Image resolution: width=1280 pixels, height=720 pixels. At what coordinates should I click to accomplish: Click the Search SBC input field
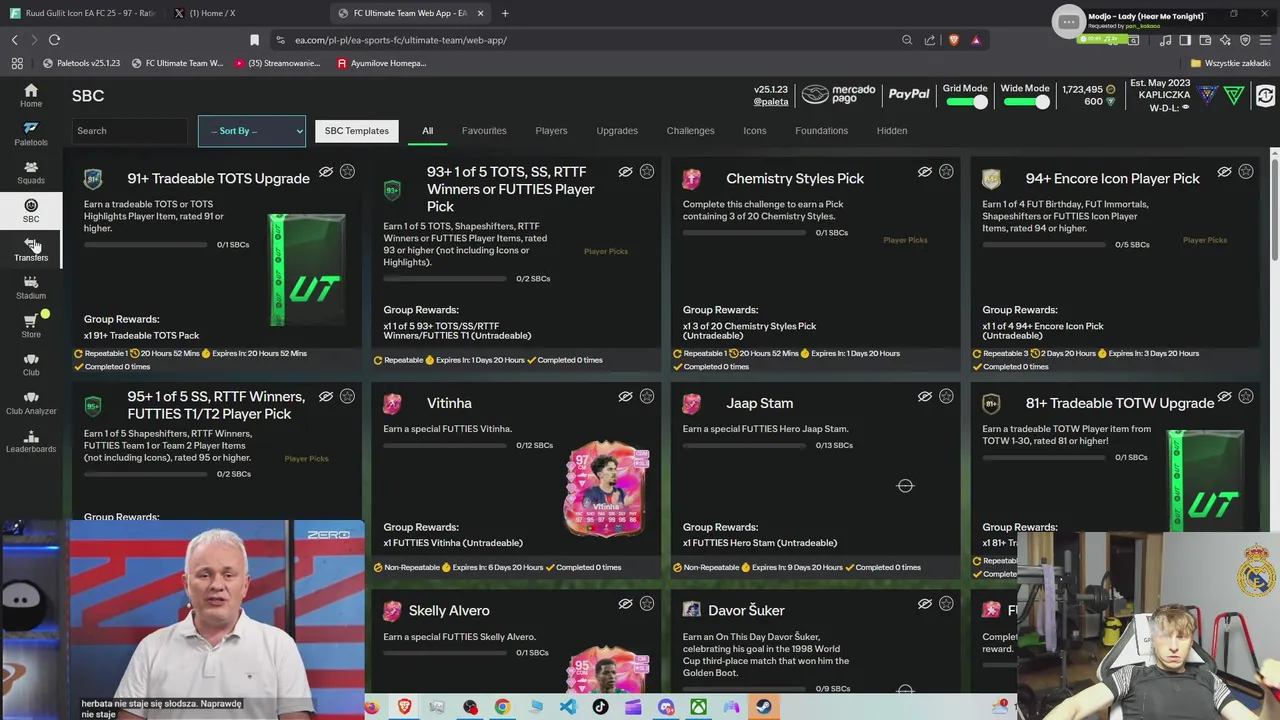tap(130, 131)
